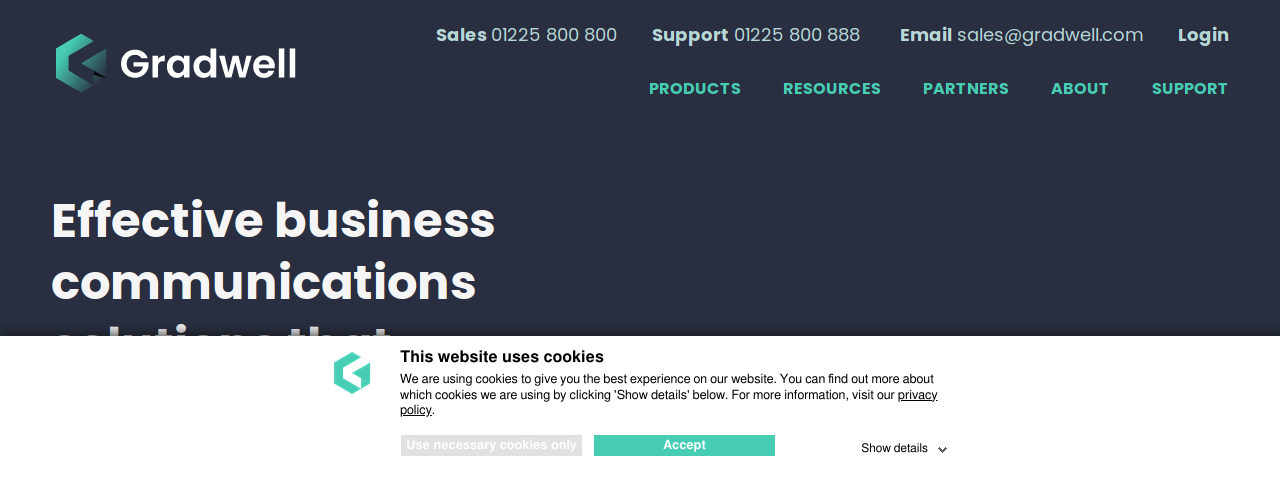Open the Support navigation menu

pyautogui.click(x=1190, y=88)
